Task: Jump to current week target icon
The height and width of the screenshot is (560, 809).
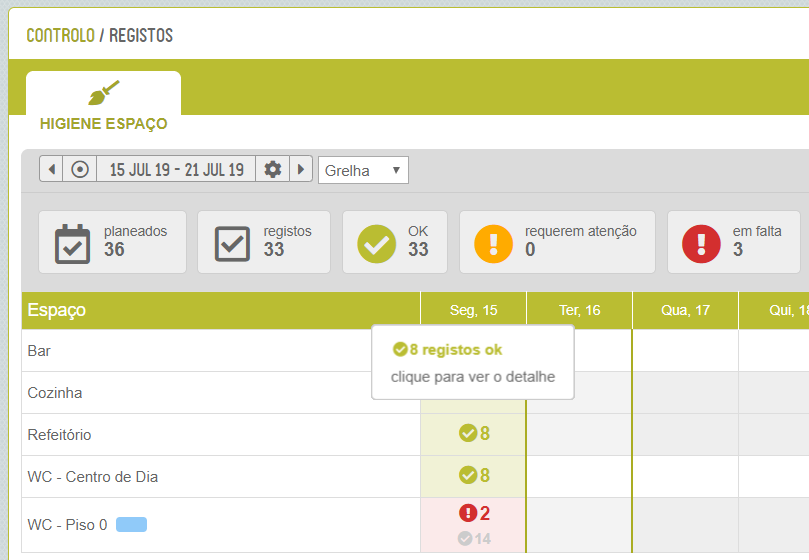Action: click(80, 169)
